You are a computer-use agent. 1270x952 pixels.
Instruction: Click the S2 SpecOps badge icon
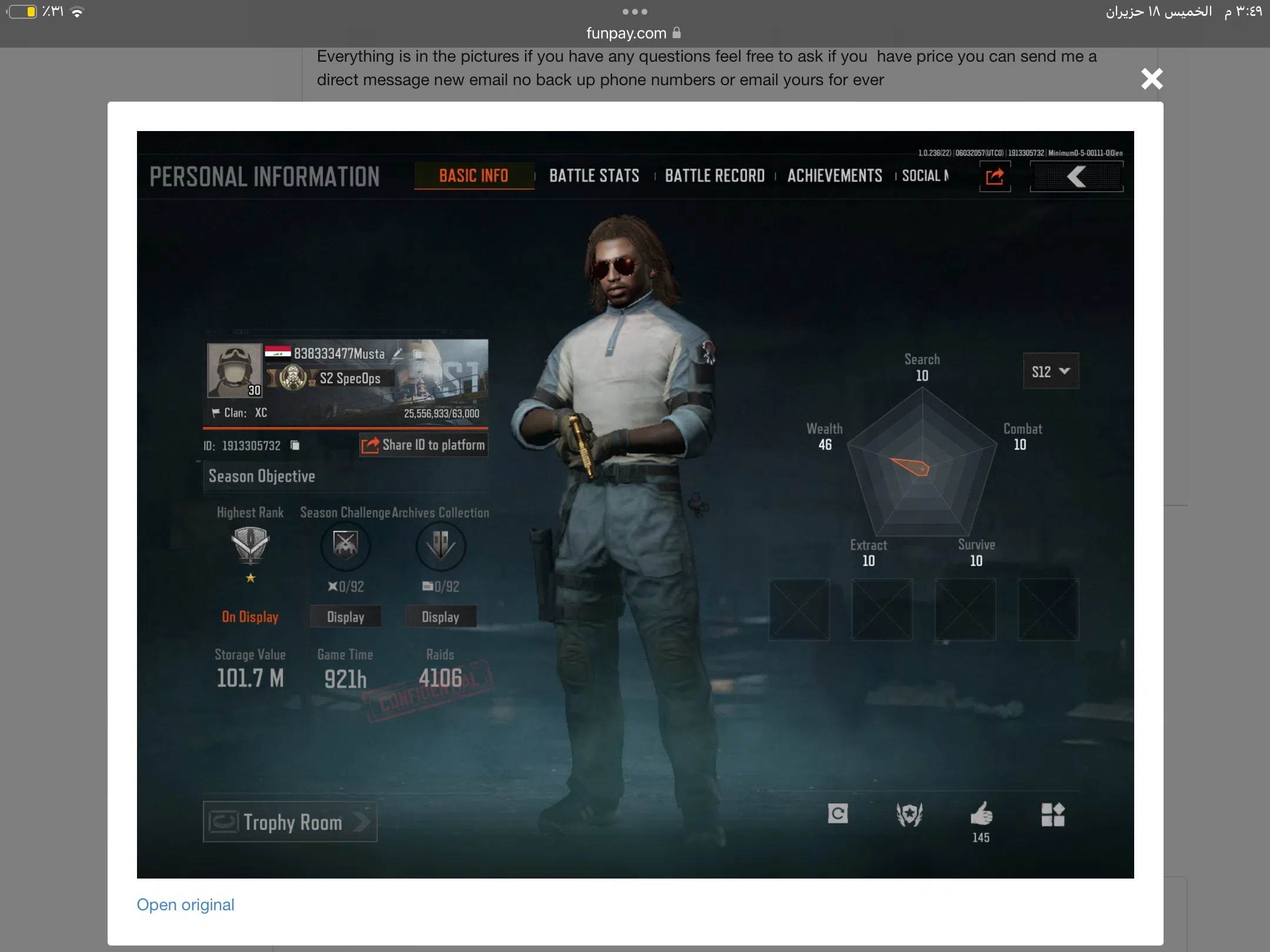pos(293,378)
